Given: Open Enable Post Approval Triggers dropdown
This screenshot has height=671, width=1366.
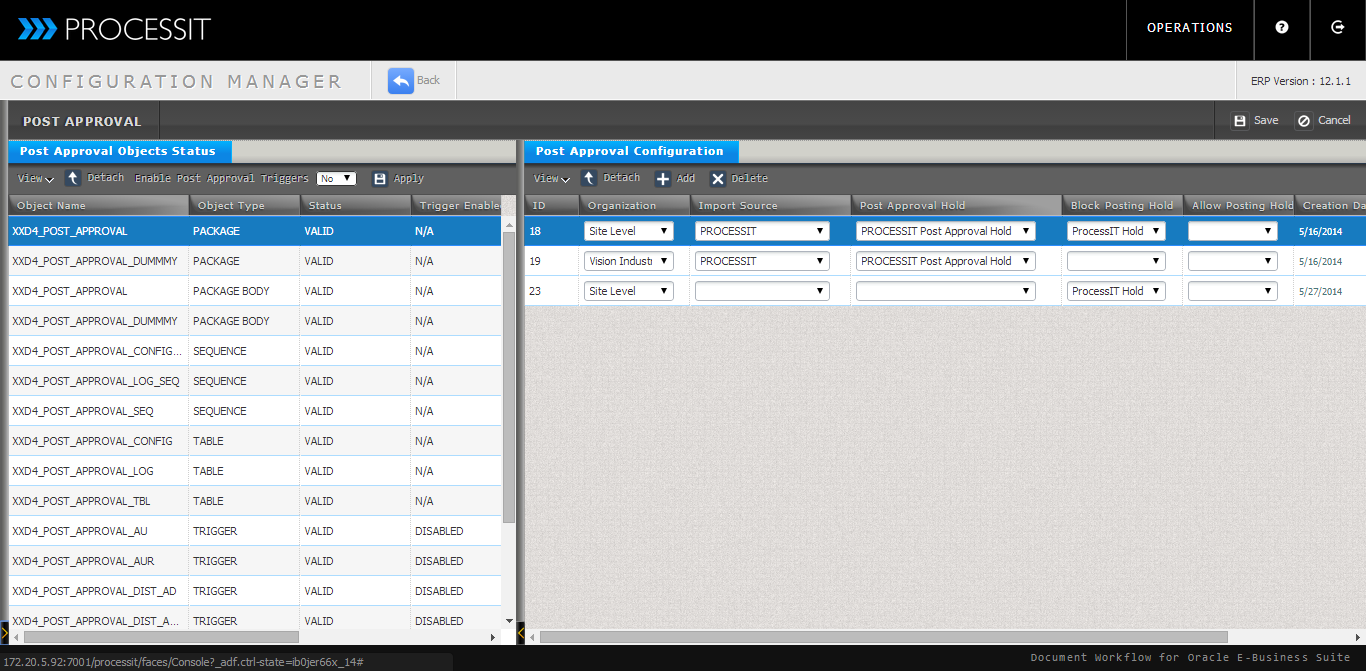Looking at the screenshot, I should (336, 179).
